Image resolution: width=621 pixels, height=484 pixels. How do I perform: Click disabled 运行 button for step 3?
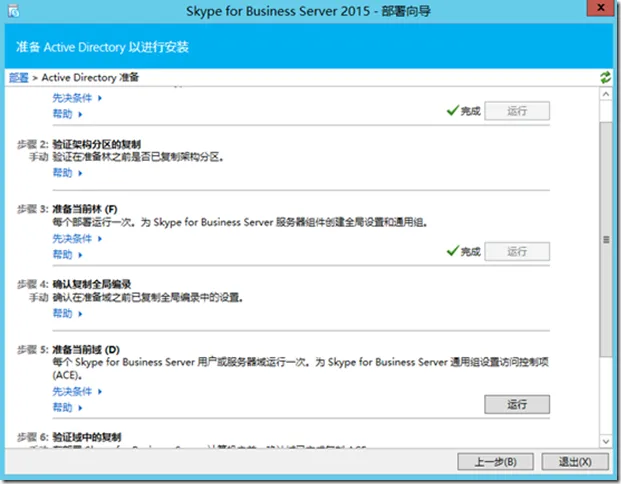pos(517,252)
